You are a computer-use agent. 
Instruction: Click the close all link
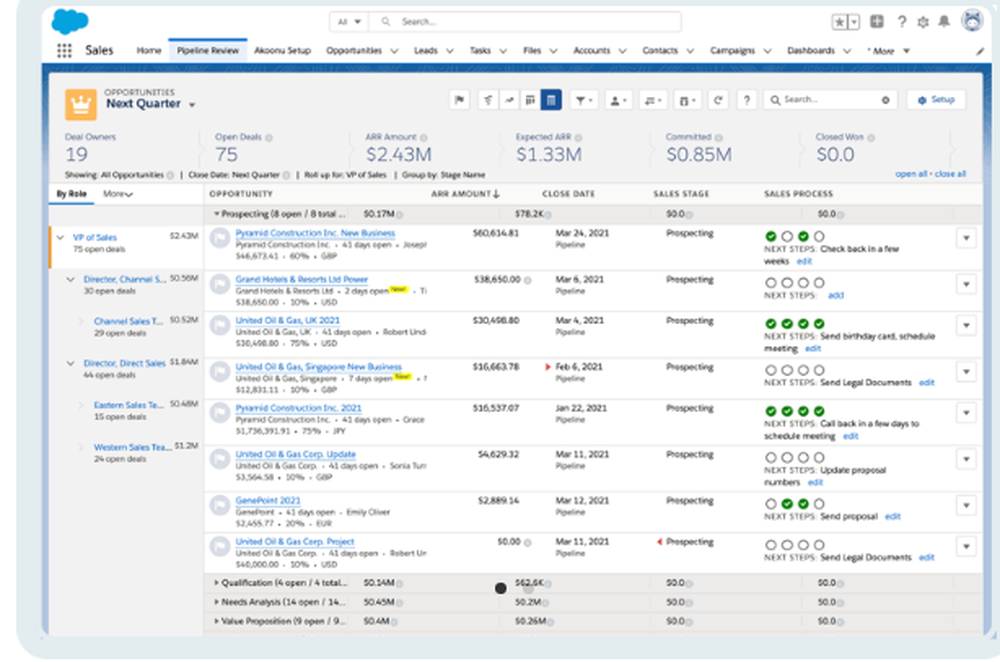coord(950,174)
